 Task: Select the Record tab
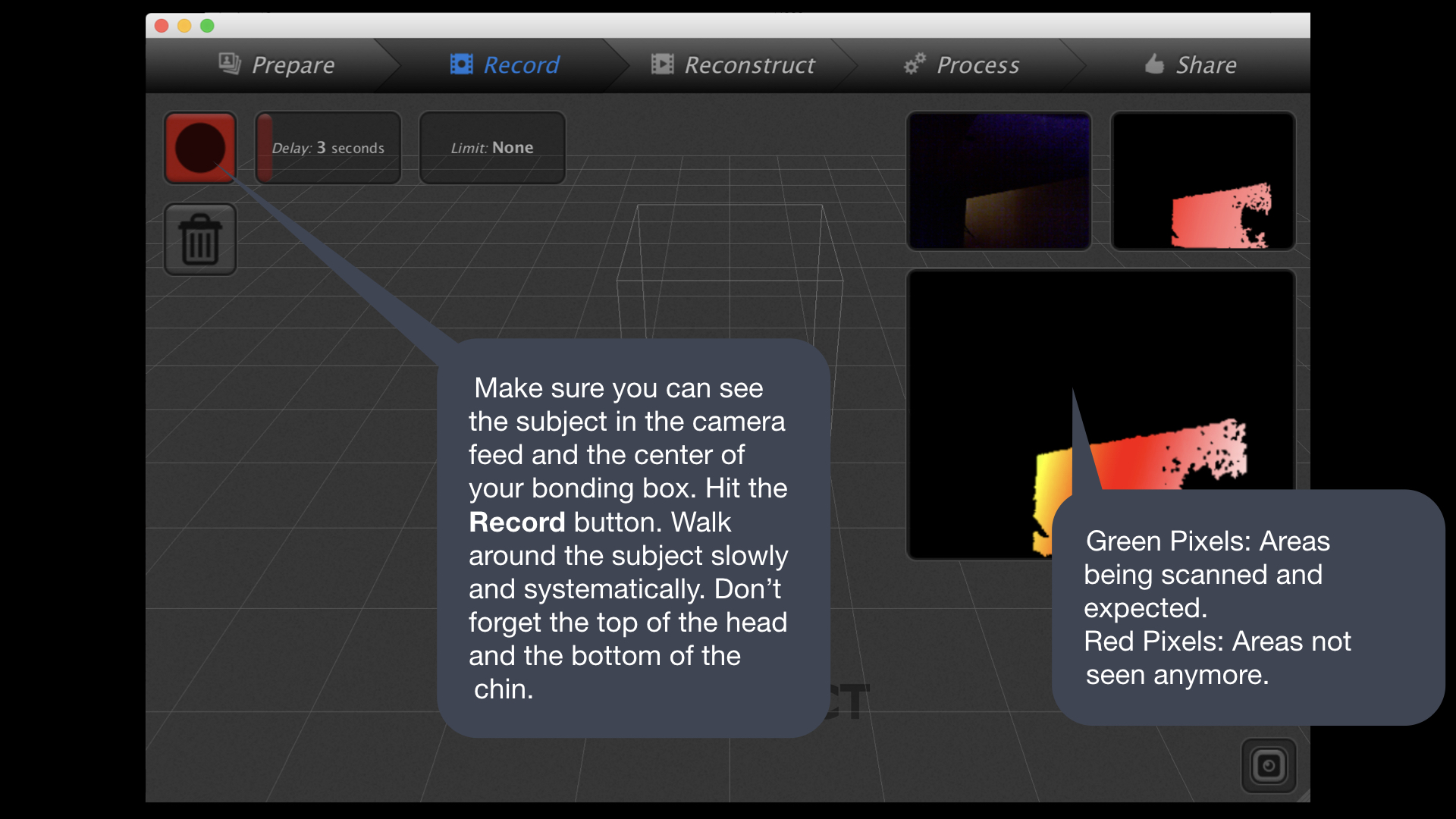pos(504,65)
